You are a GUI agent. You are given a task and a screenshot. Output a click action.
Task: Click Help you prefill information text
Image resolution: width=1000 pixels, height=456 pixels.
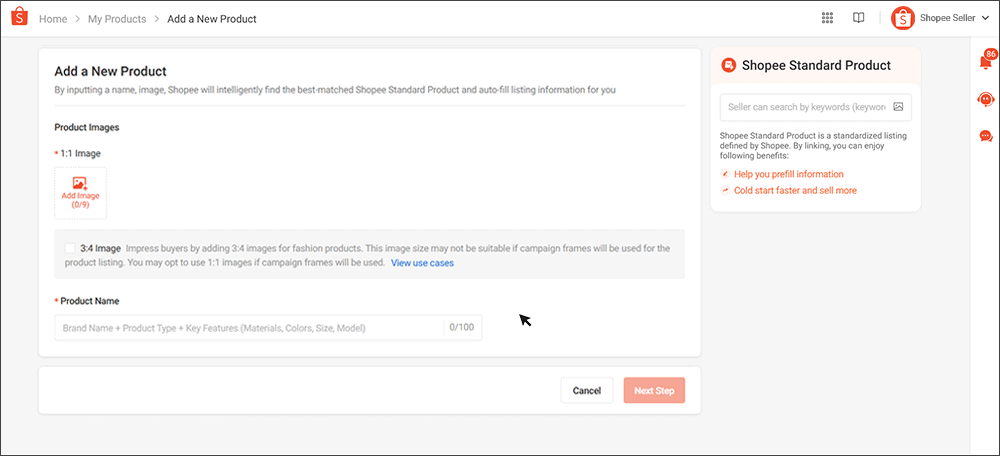click(789, 174)
